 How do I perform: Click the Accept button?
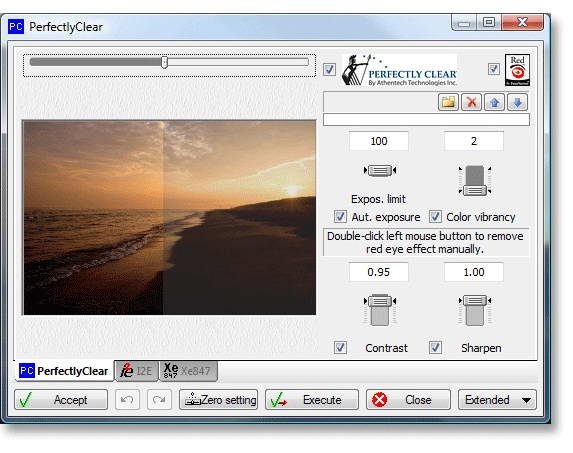[x=61, y=400]
